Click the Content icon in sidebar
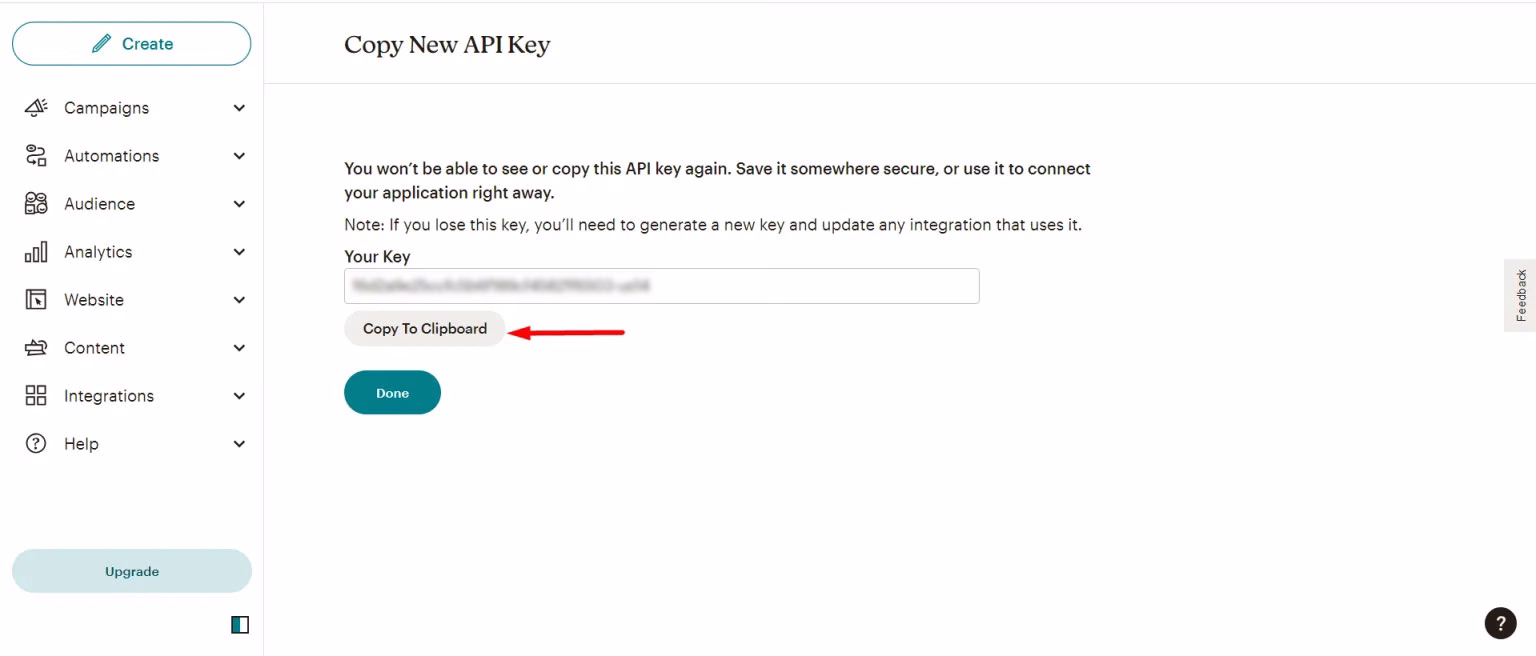Screen dimensions: 1536x656 (36, 348)
